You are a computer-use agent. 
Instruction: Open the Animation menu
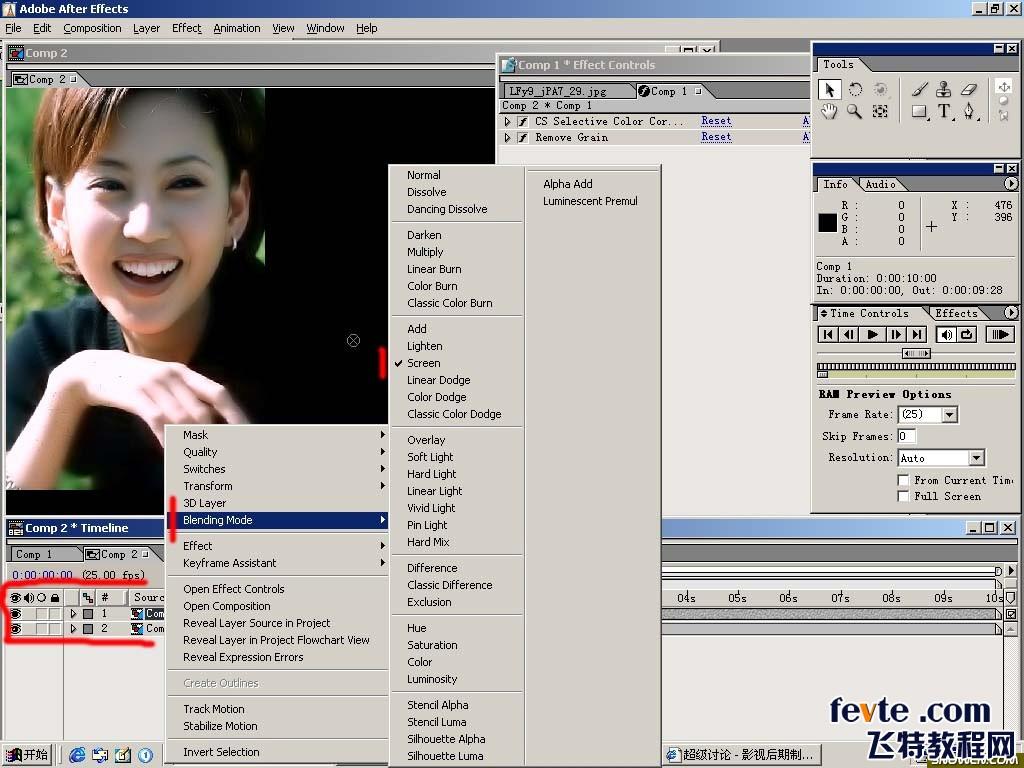(x=236, y=28)
